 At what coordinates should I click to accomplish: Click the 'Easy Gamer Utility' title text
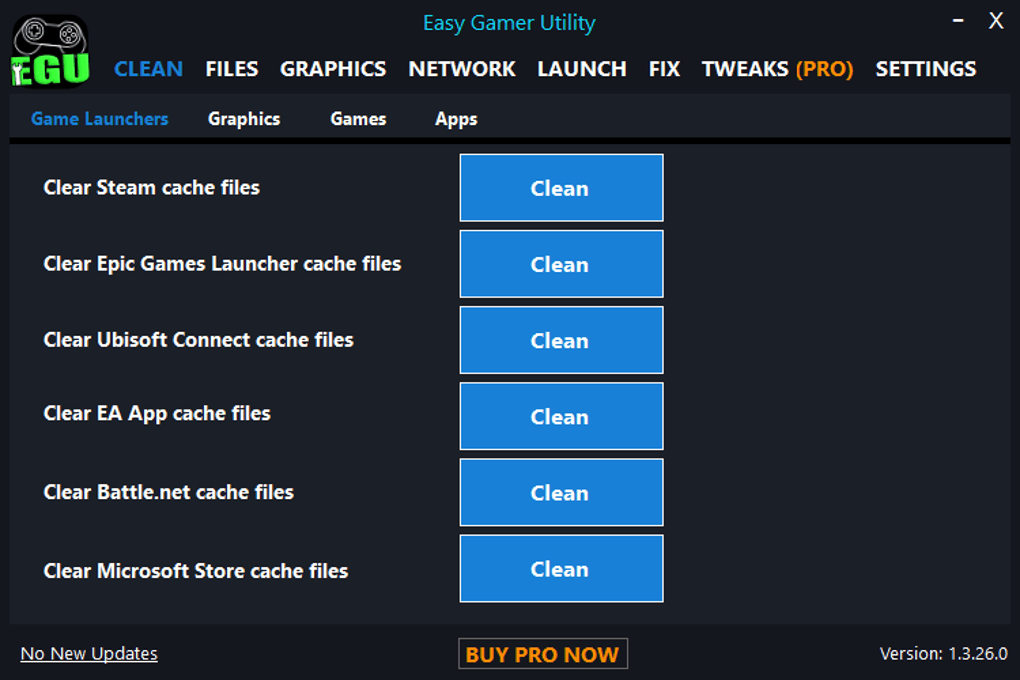coord(509,23)
